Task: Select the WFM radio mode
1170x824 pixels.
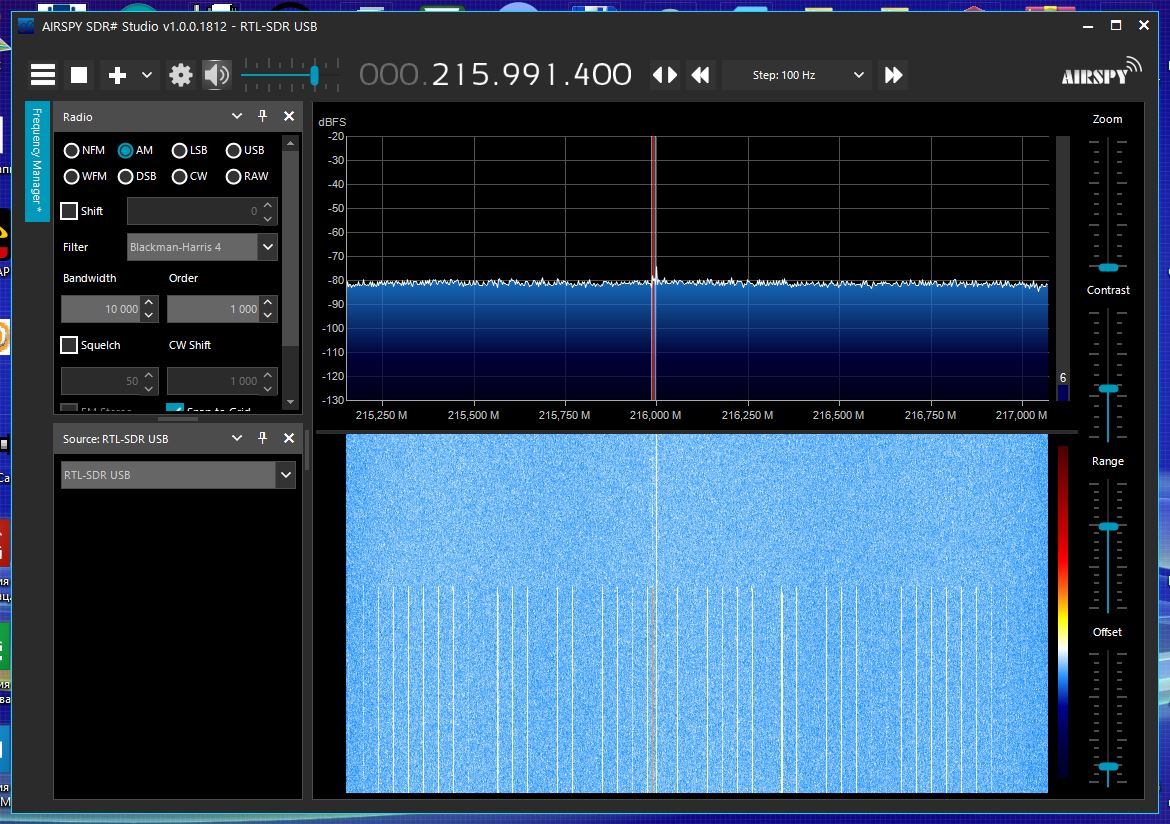Action: [72, 177]
